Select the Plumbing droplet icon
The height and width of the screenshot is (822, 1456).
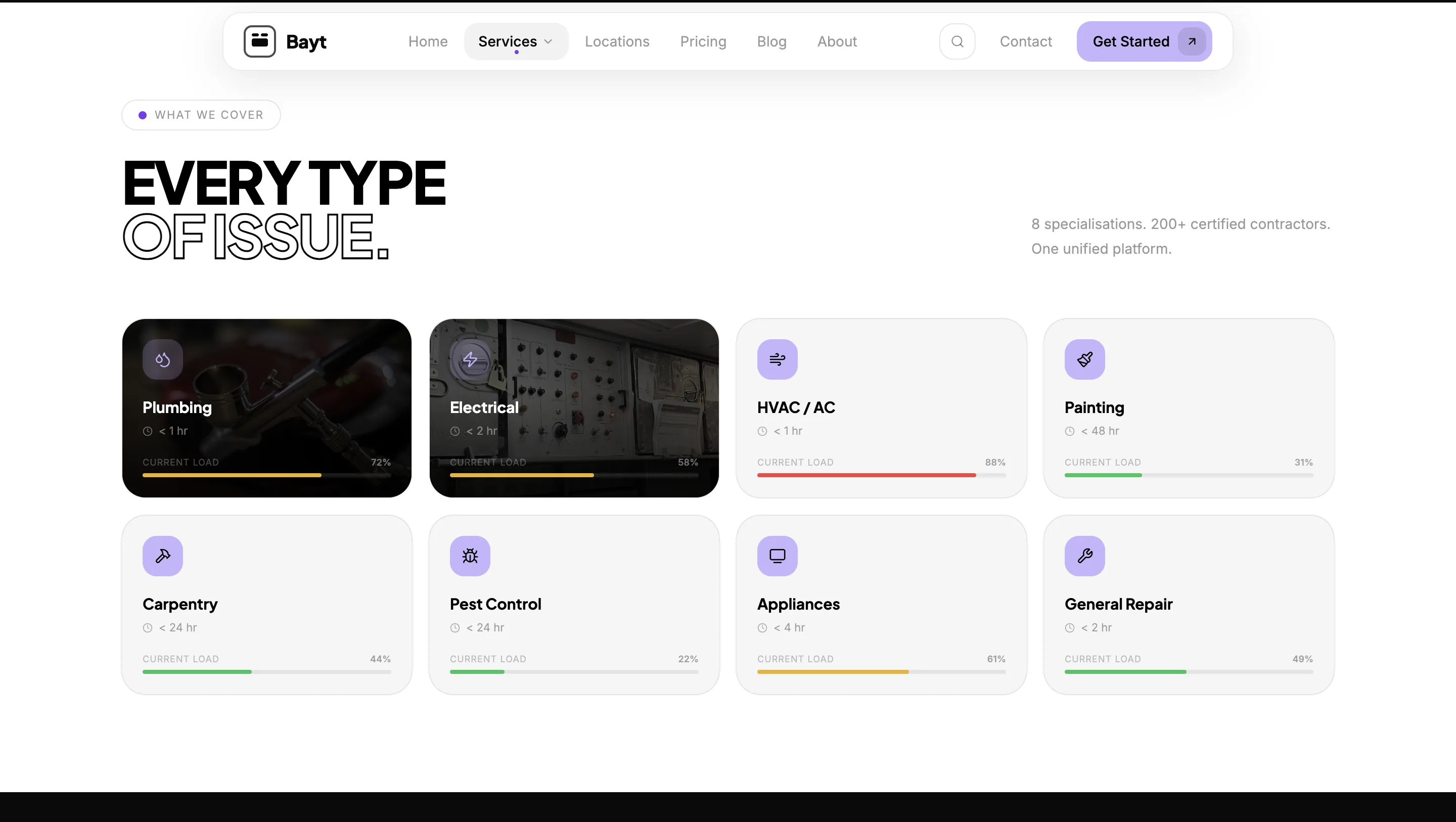pos(163,359)
